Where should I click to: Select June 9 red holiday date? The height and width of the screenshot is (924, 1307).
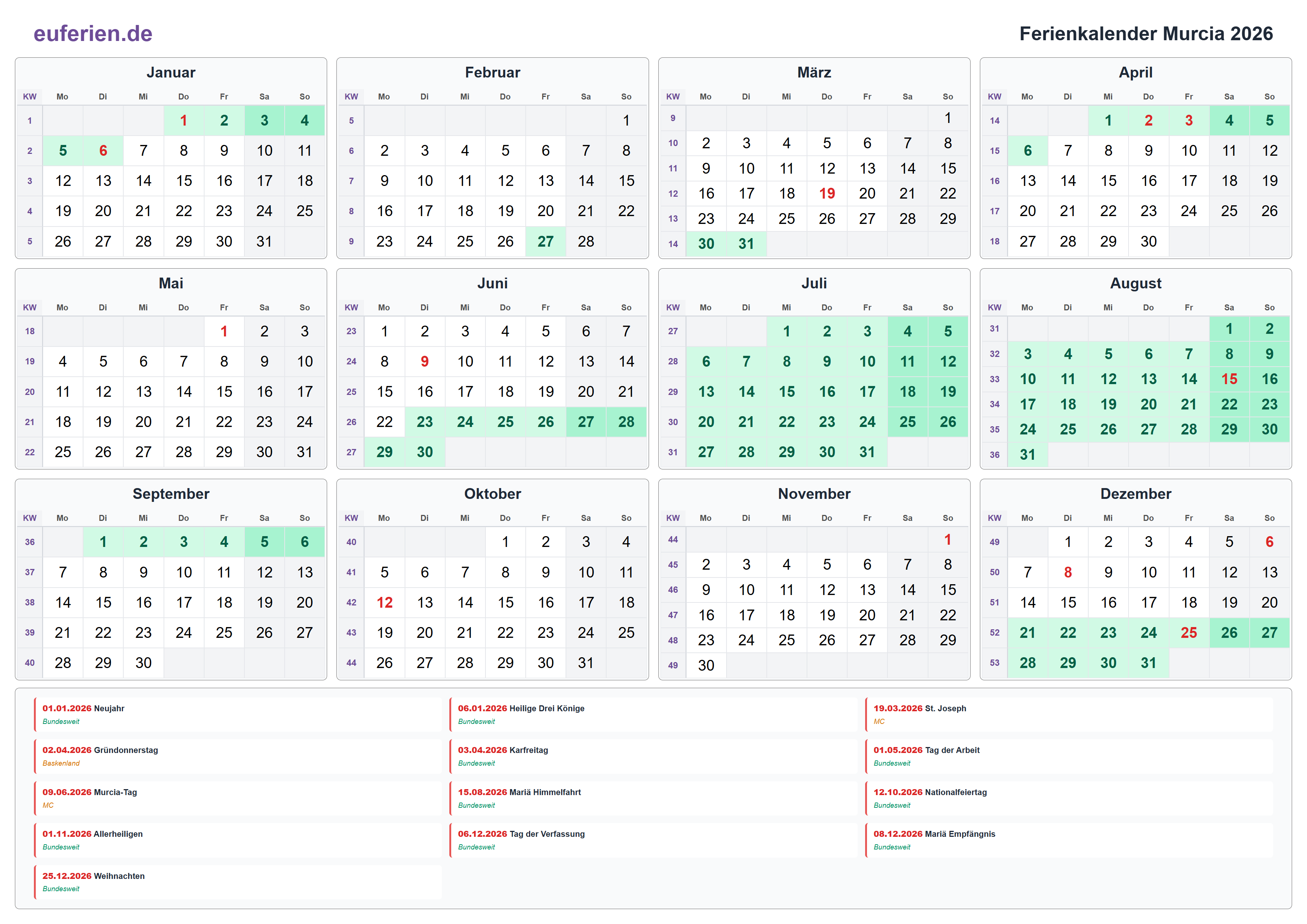(425, 361)
